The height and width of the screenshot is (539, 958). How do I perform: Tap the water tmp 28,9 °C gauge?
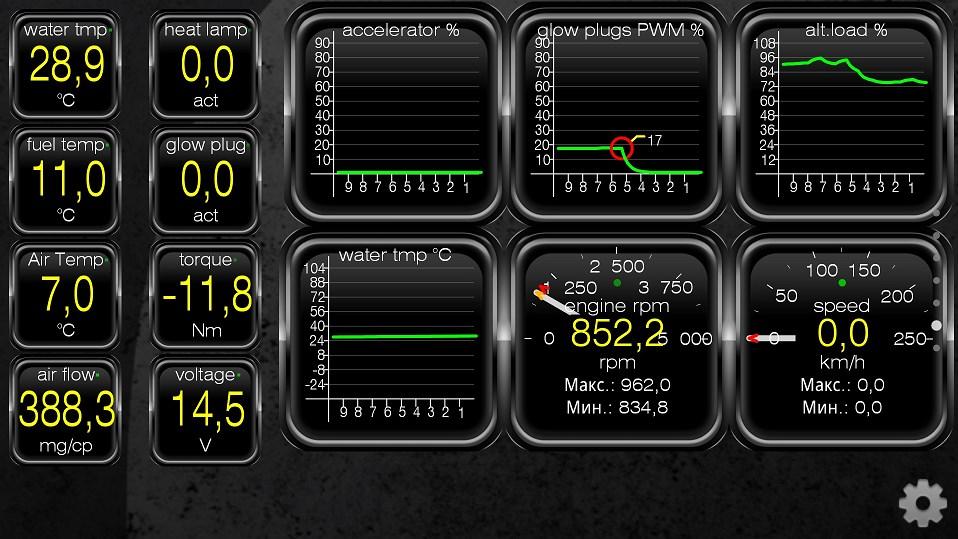click(x=65, y=65)
